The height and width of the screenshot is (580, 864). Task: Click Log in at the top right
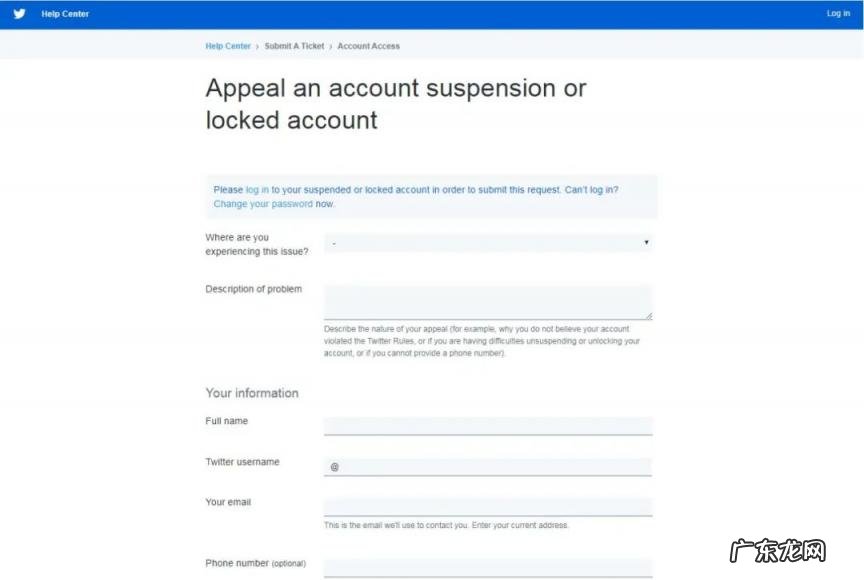838,14
